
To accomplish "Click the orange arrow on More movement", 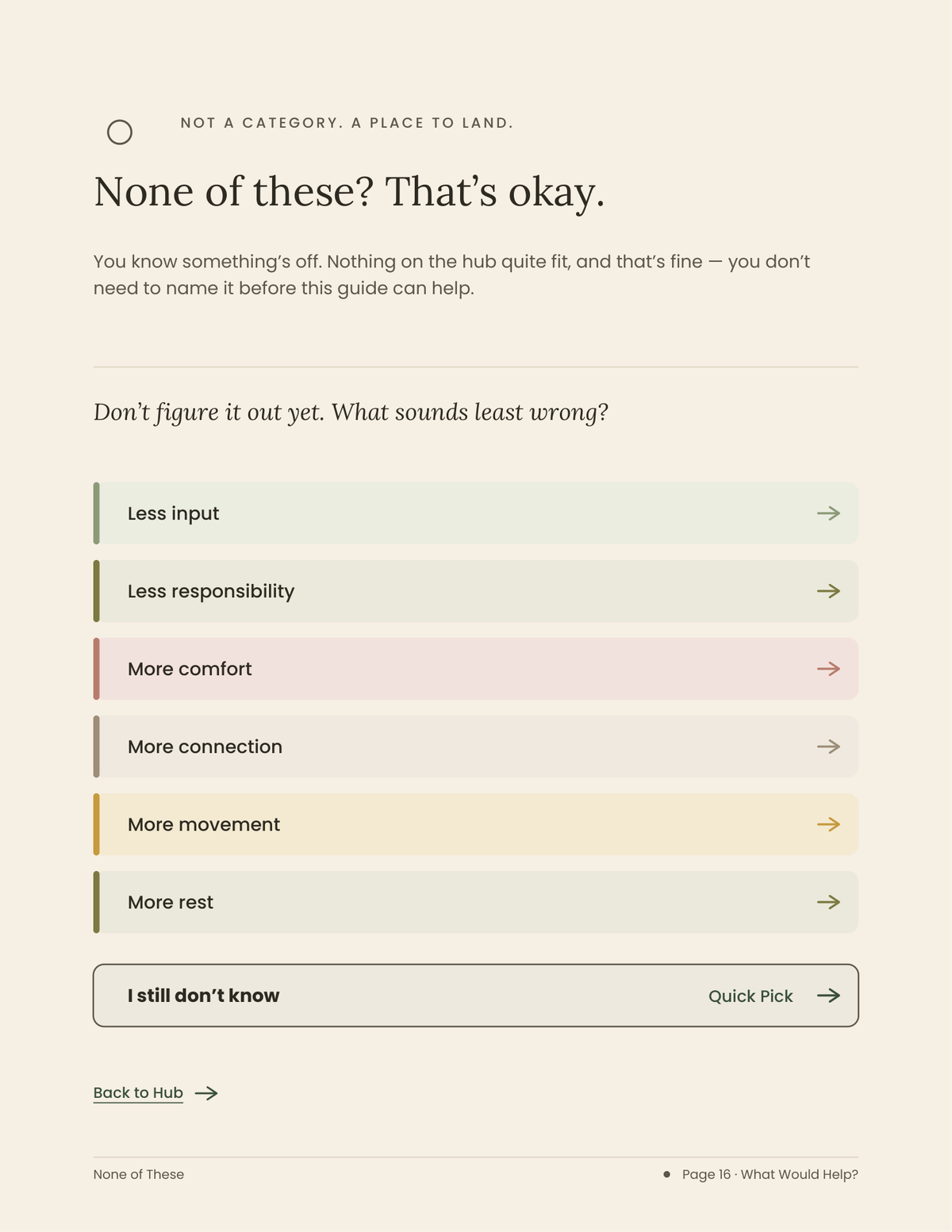I will [x=828, y=824].
